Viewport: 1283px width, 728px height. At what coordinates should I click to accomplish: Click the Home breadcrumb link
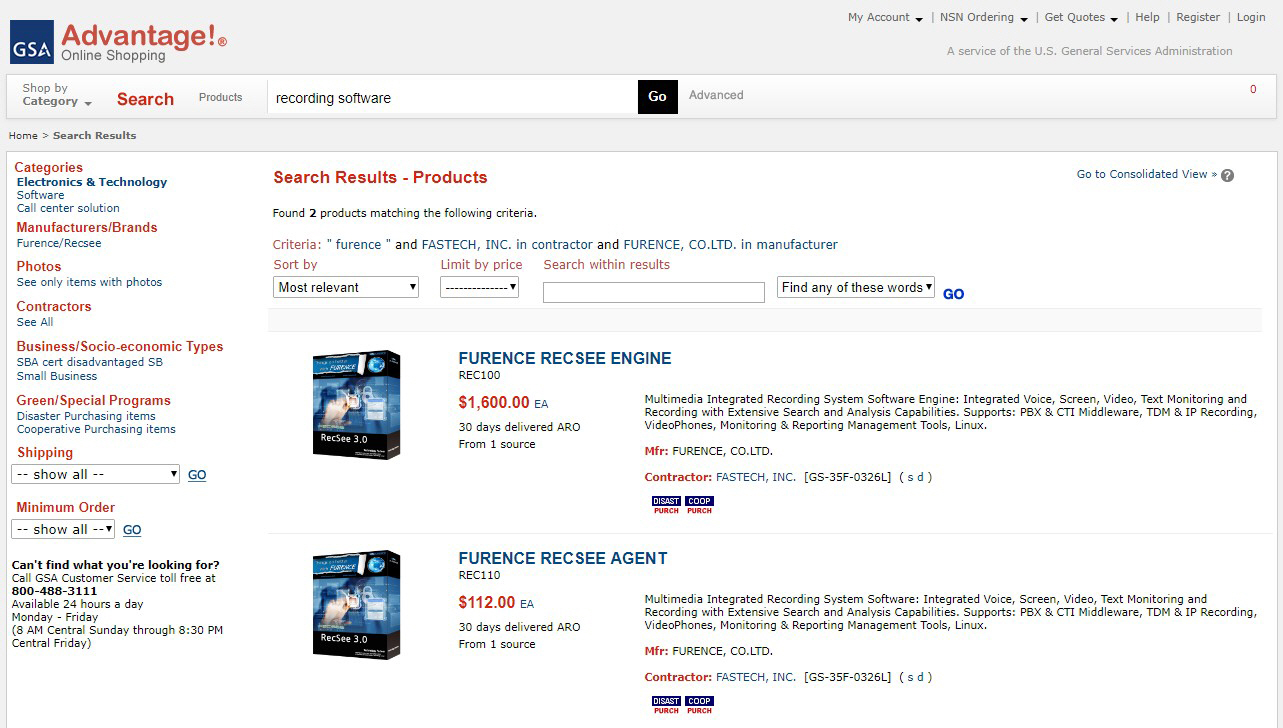pos(23,135)
